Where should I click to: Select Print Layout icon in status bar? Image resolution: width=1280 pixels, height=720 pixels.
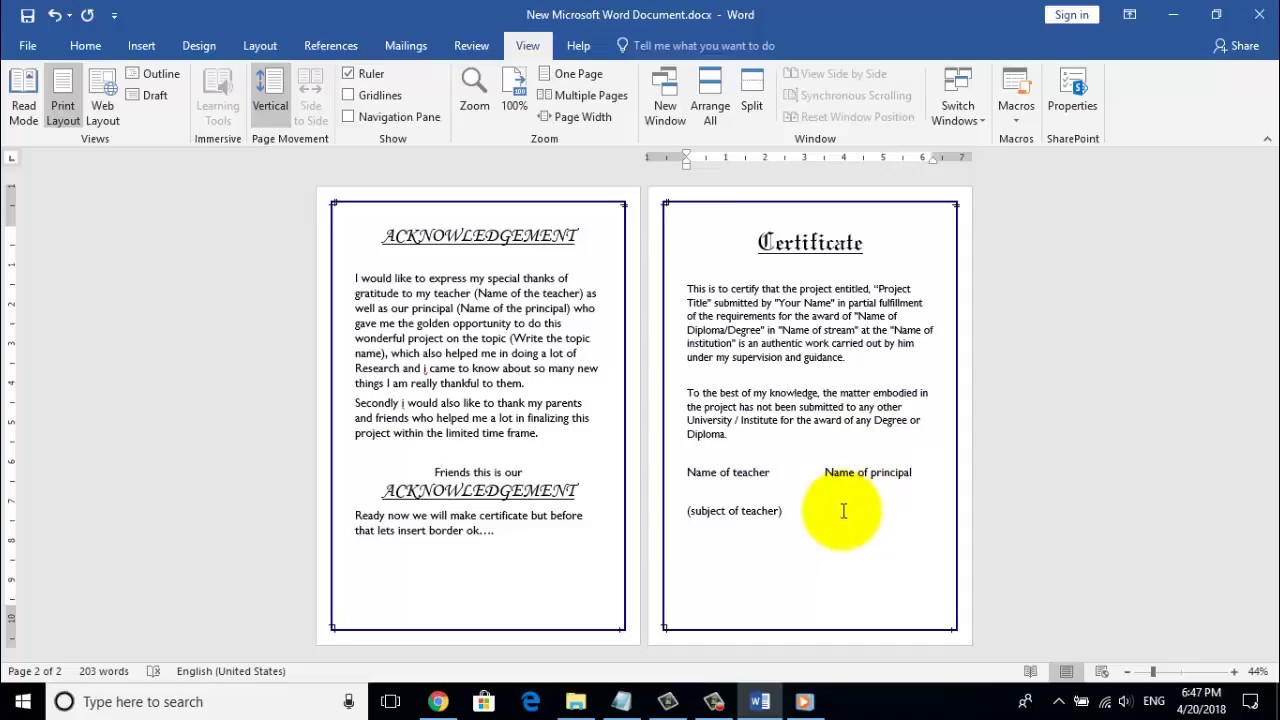1066,671
